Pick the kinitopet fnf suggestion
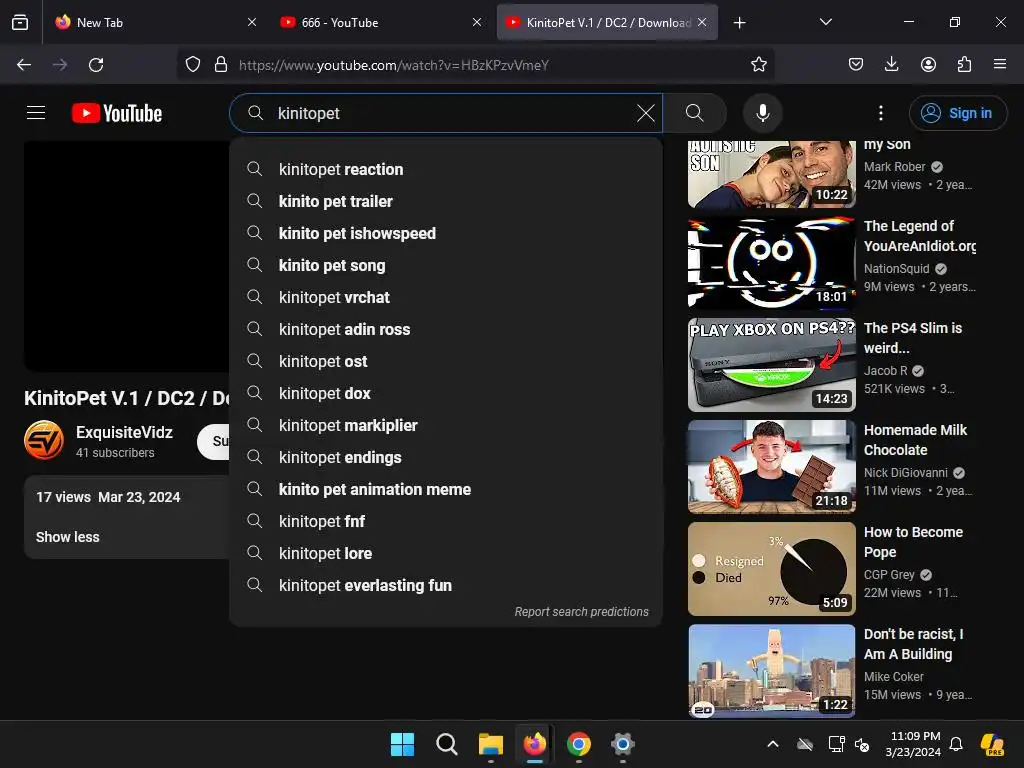1024x768 pixels. point(446,521)
